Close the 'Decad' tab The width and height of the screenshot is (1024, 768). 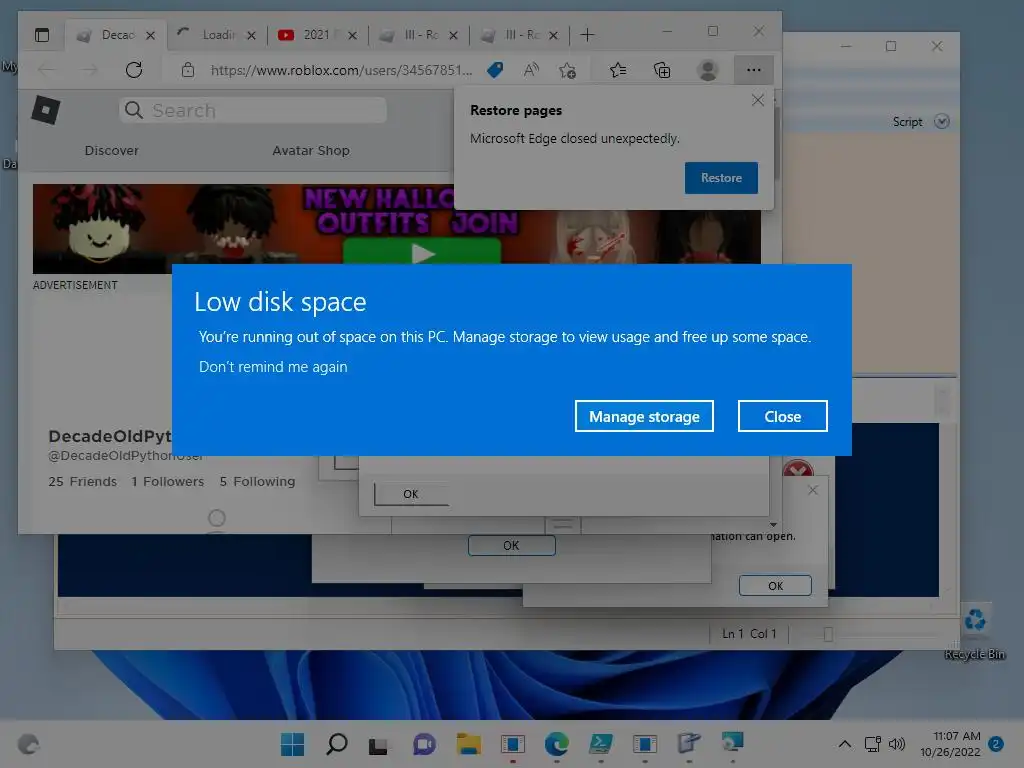coord(151,35)
